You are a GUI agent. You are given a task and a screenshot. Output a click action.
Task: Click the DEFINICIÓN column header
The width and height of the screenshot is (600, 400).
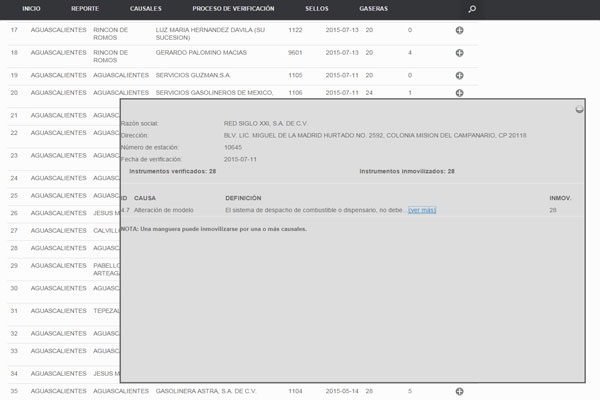pos(244,198)
